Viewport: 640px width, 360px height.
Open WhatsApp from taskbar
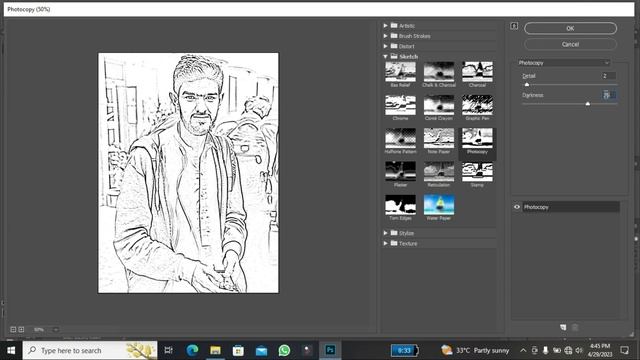pyautogui.click(x=284, y=350)
